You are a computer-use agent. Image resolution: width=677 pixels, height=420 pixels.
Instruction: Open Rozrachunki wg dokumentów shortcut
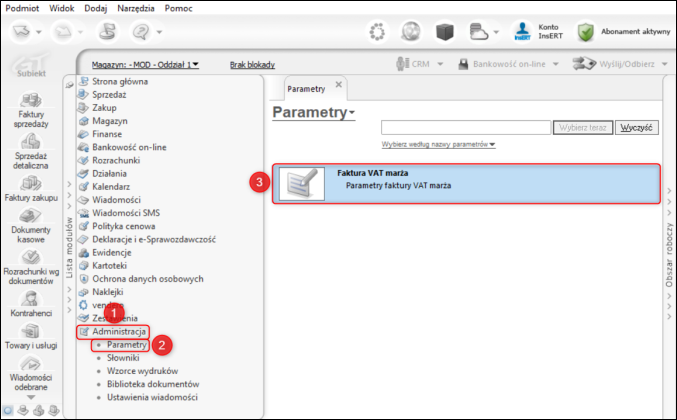click(31, 266)
